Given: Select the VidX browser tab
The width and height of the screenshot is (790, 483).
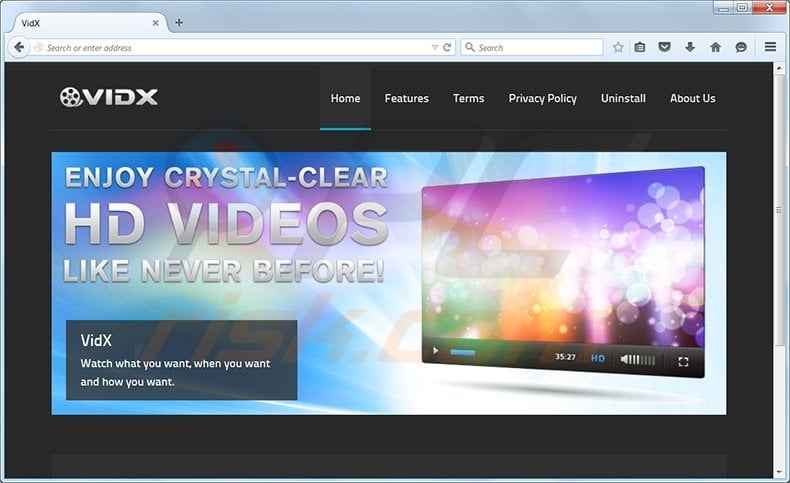Looking at the screenshot, I should pyautogui.click(x=88, y=23).
